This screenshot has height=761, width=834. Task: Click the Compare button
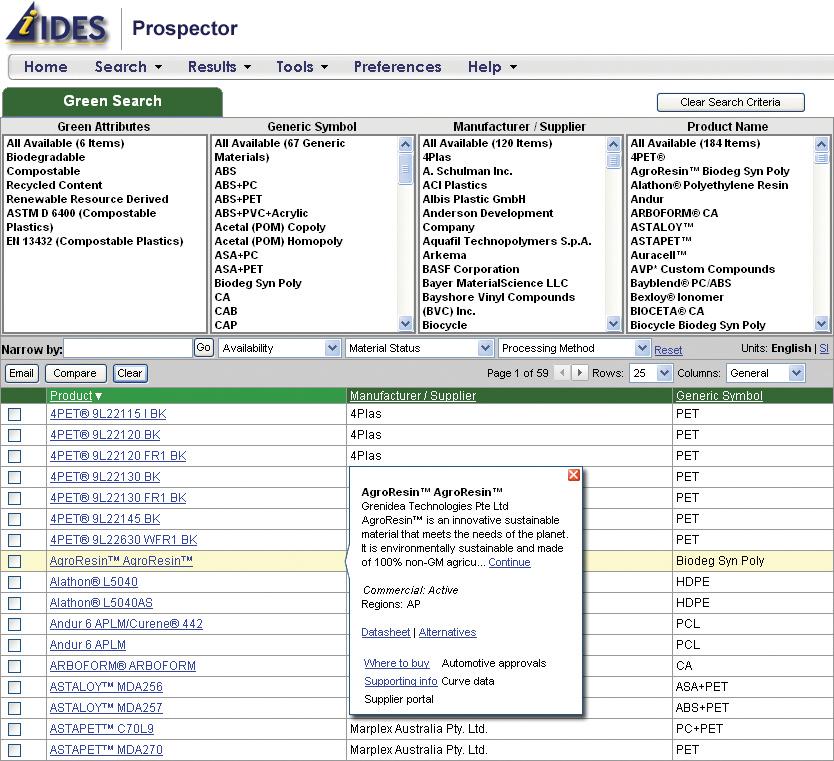click(x=75, y=373)
